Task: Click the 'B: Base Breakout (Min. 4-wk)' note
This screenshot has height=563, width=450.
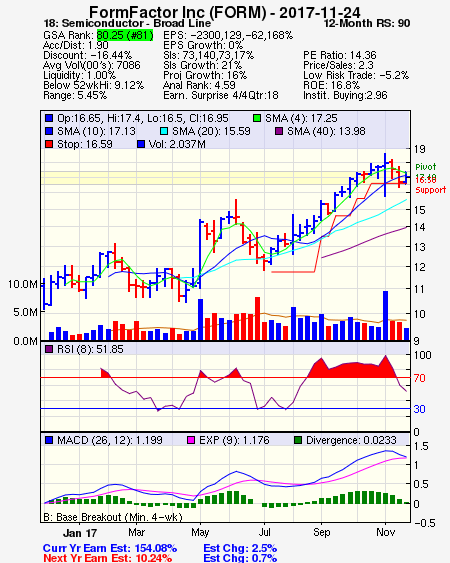Action: click(x=113, y=517)
